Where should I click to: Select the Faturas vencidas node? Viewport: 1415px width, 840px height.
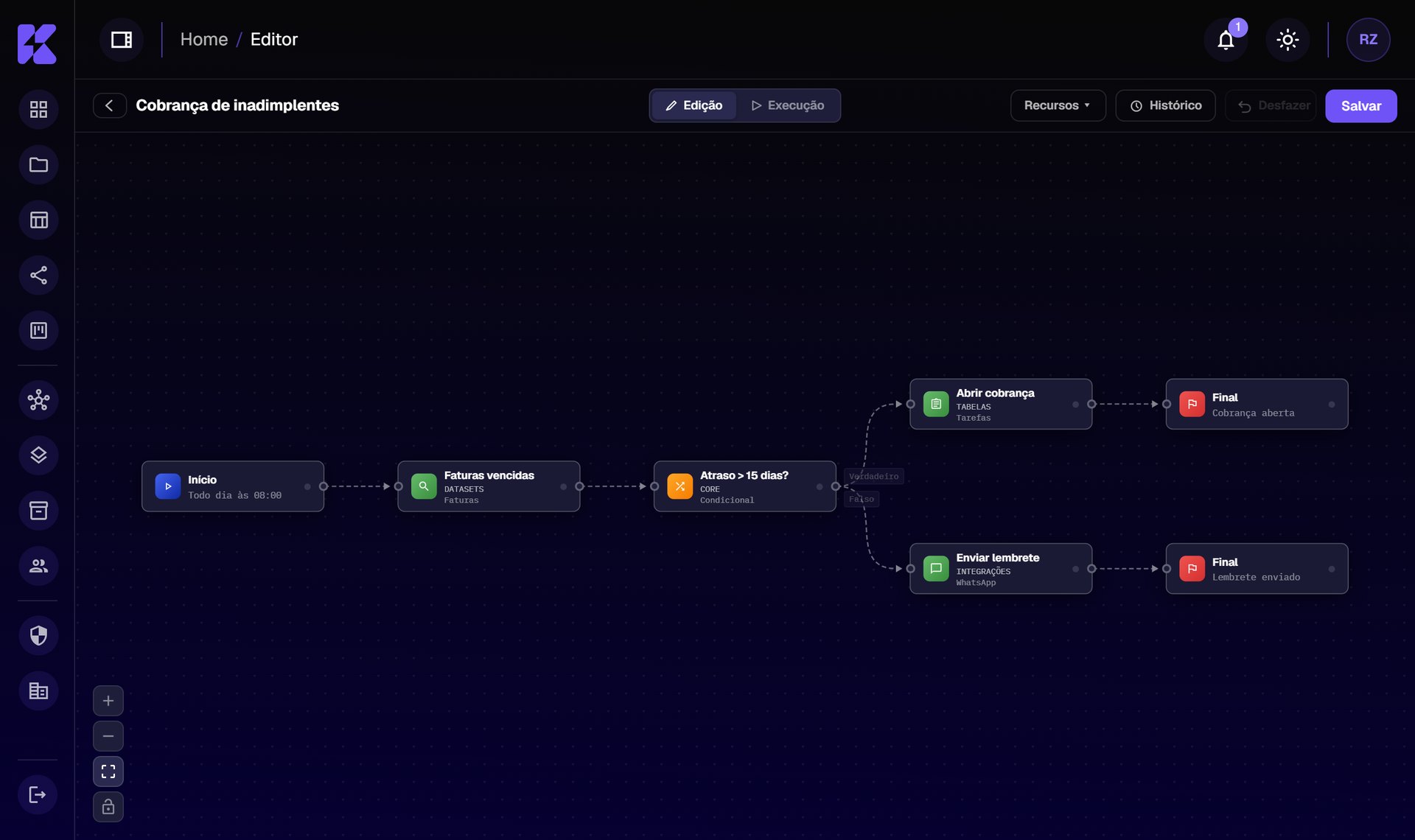point(489,486)
